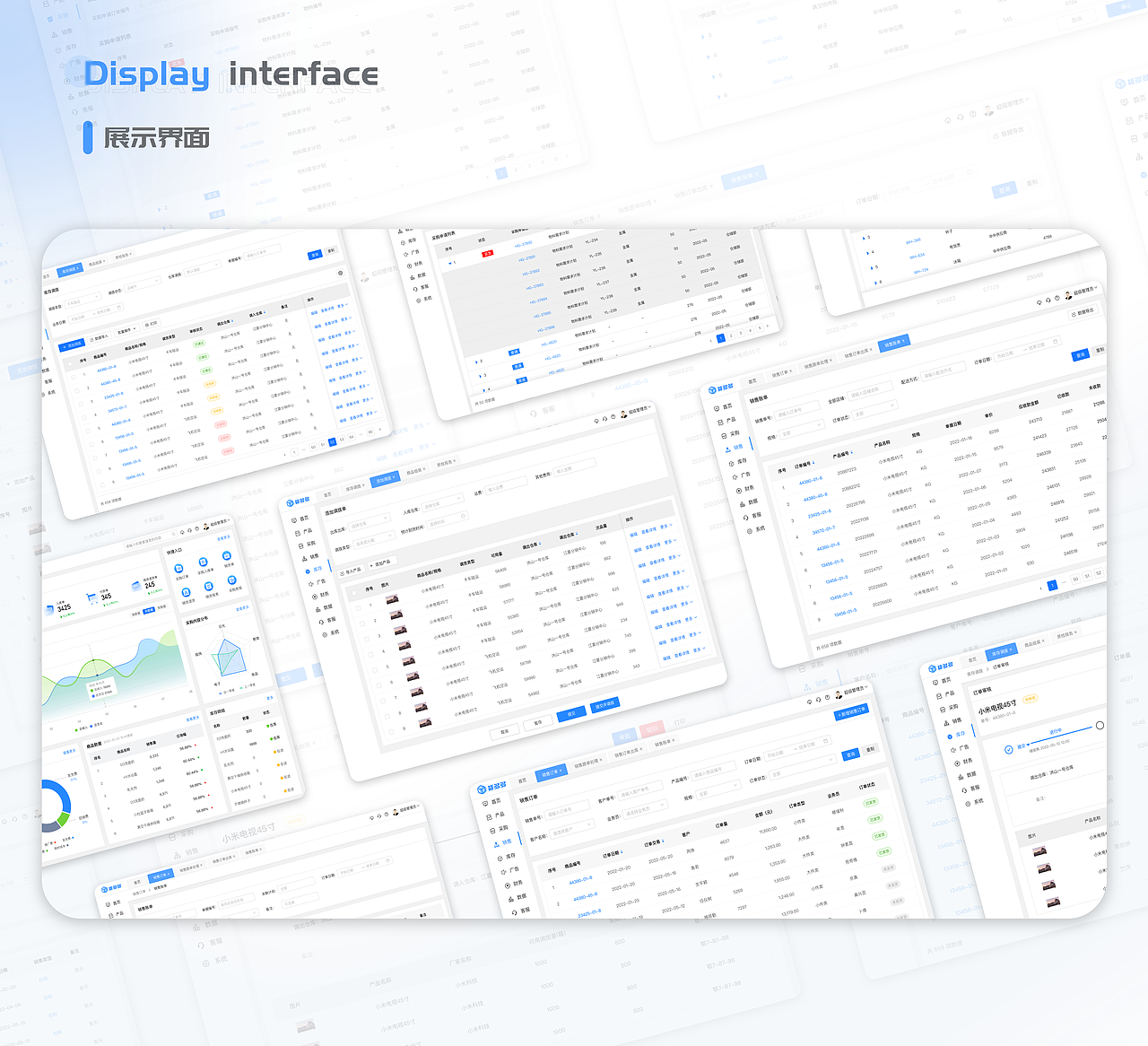The height and width of the screenshot is (1046, 1148).
Task: Select active 销售 icon in 销售账单 window sidebar
Action: tap(727, 449)
